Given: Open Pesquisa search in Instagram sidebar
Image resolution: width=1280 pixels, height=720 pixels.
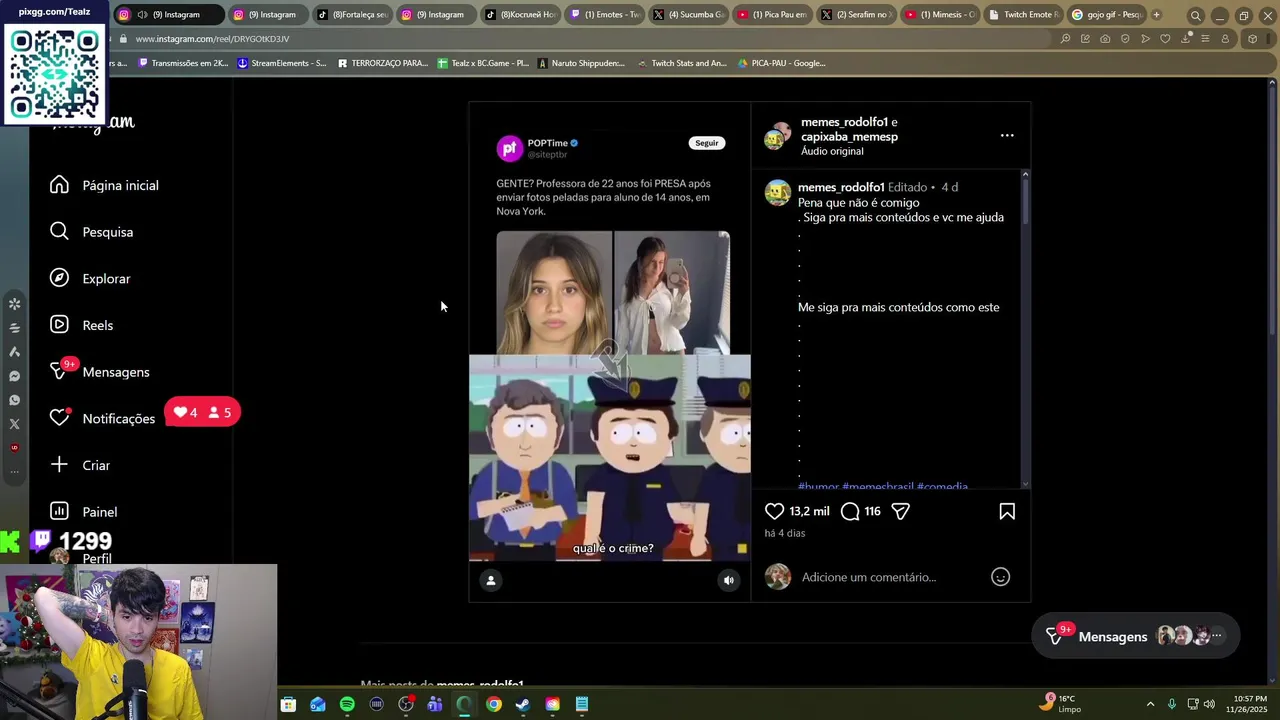Looking at the screenshot, I should pyautogui.click(x=92, y=232).
